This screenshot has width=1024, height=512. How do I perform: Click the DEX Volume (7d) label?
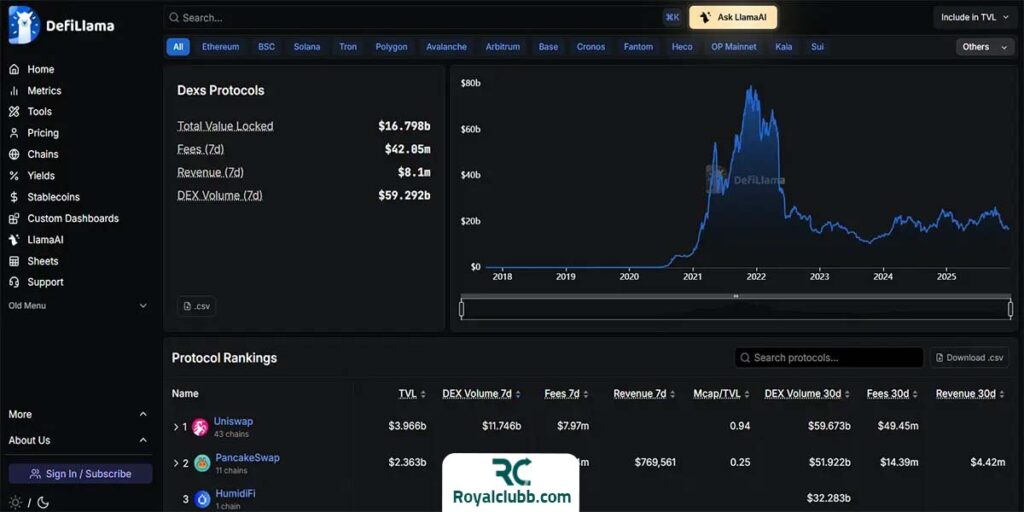point(219,195)
